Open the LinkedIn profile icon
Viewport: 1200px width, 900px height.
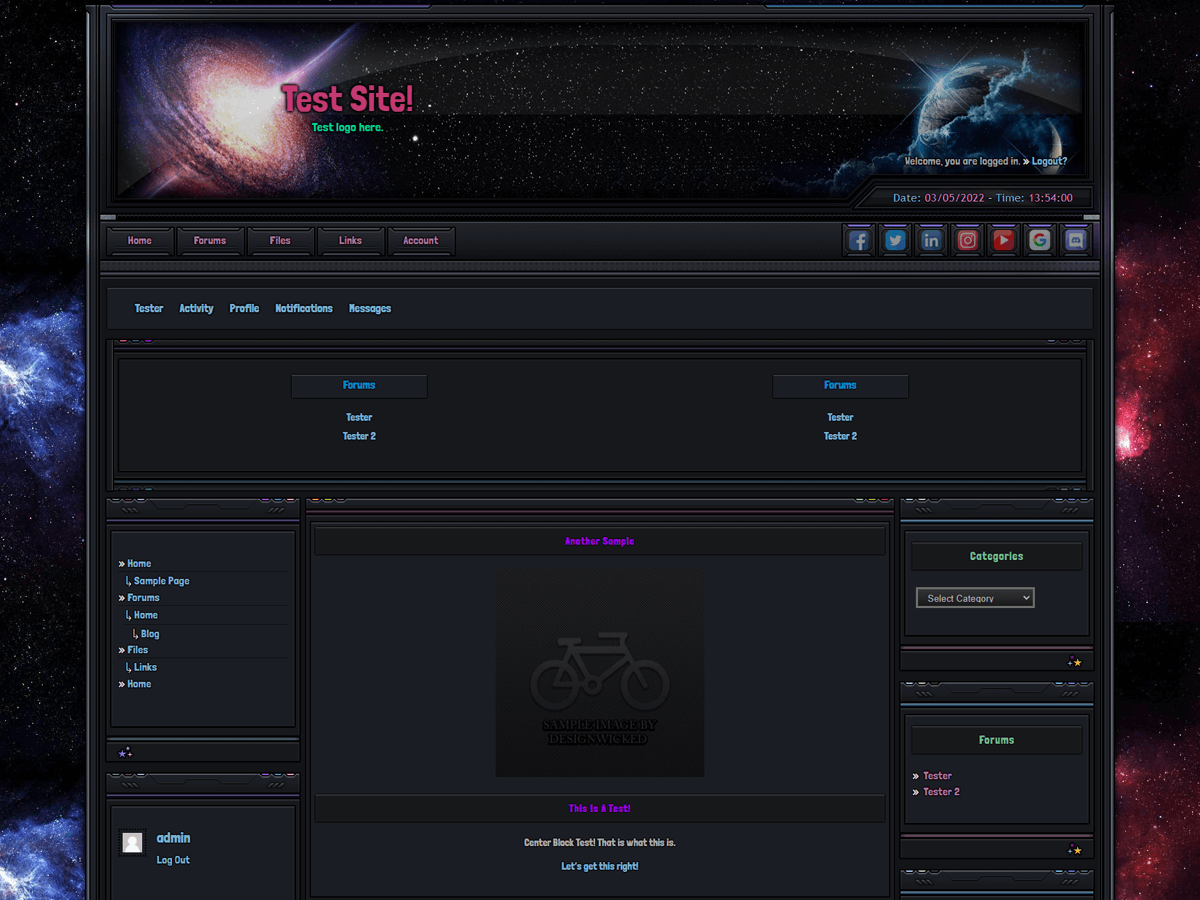pos(930,240)
